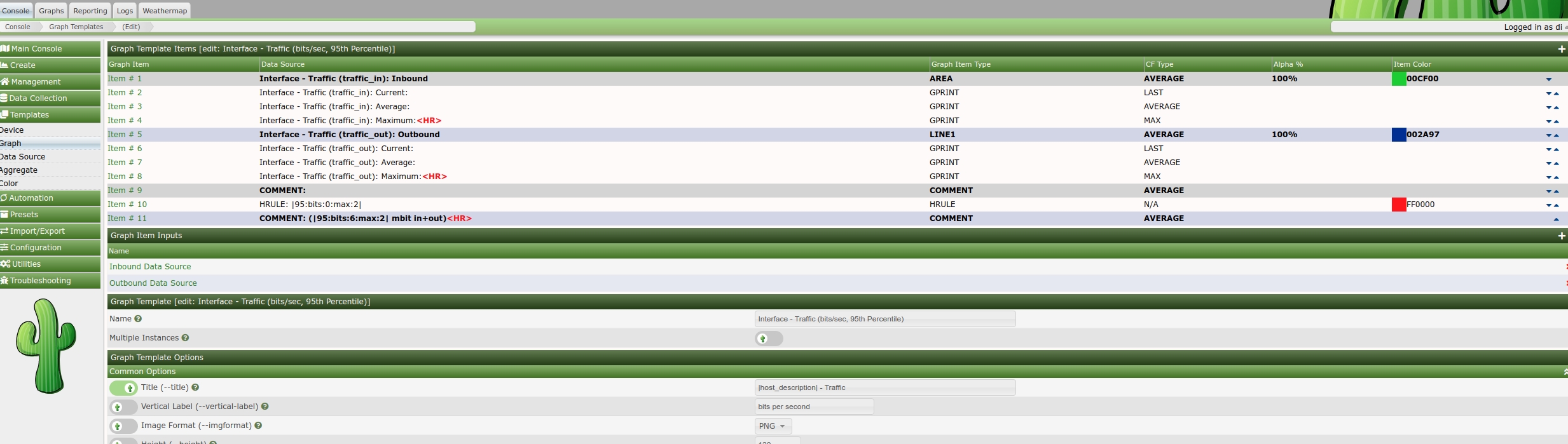The image size is (1568, 444).
Task: Move Item # 8 down arrow
Action: 1548,177
